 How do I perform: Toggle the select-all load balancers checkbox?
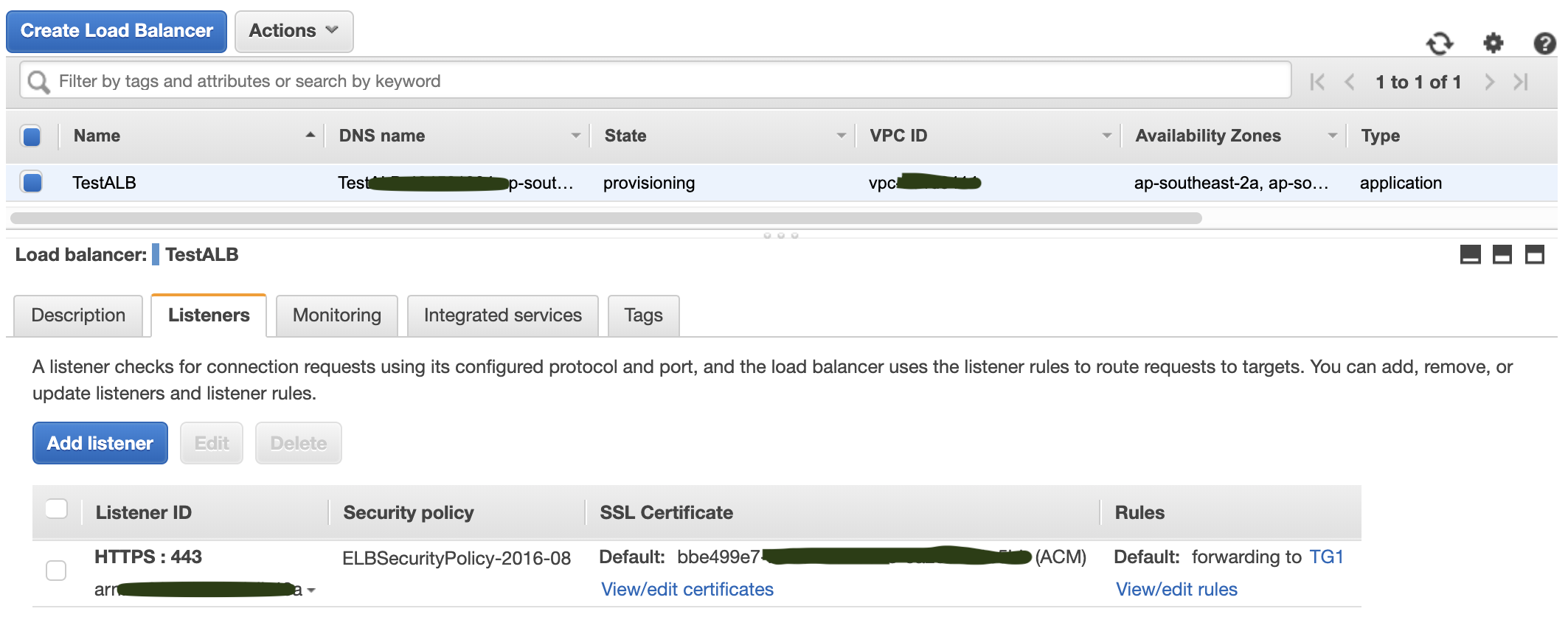pyautogui.click(x=32, y=136)
